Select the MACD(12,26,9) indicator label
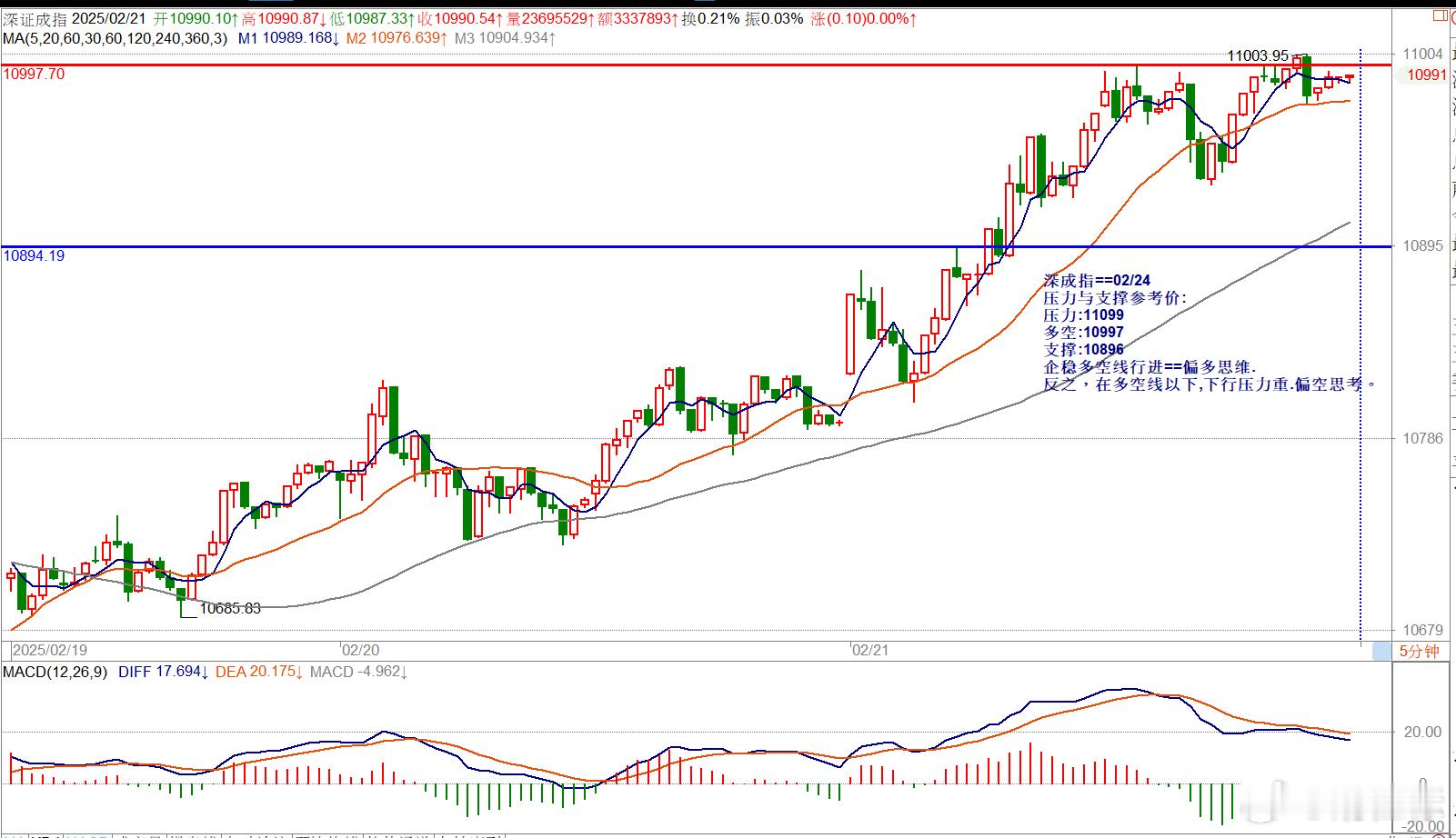Image resolution: width=1456 pixels, height=838 pixels. tap(55, 672)
